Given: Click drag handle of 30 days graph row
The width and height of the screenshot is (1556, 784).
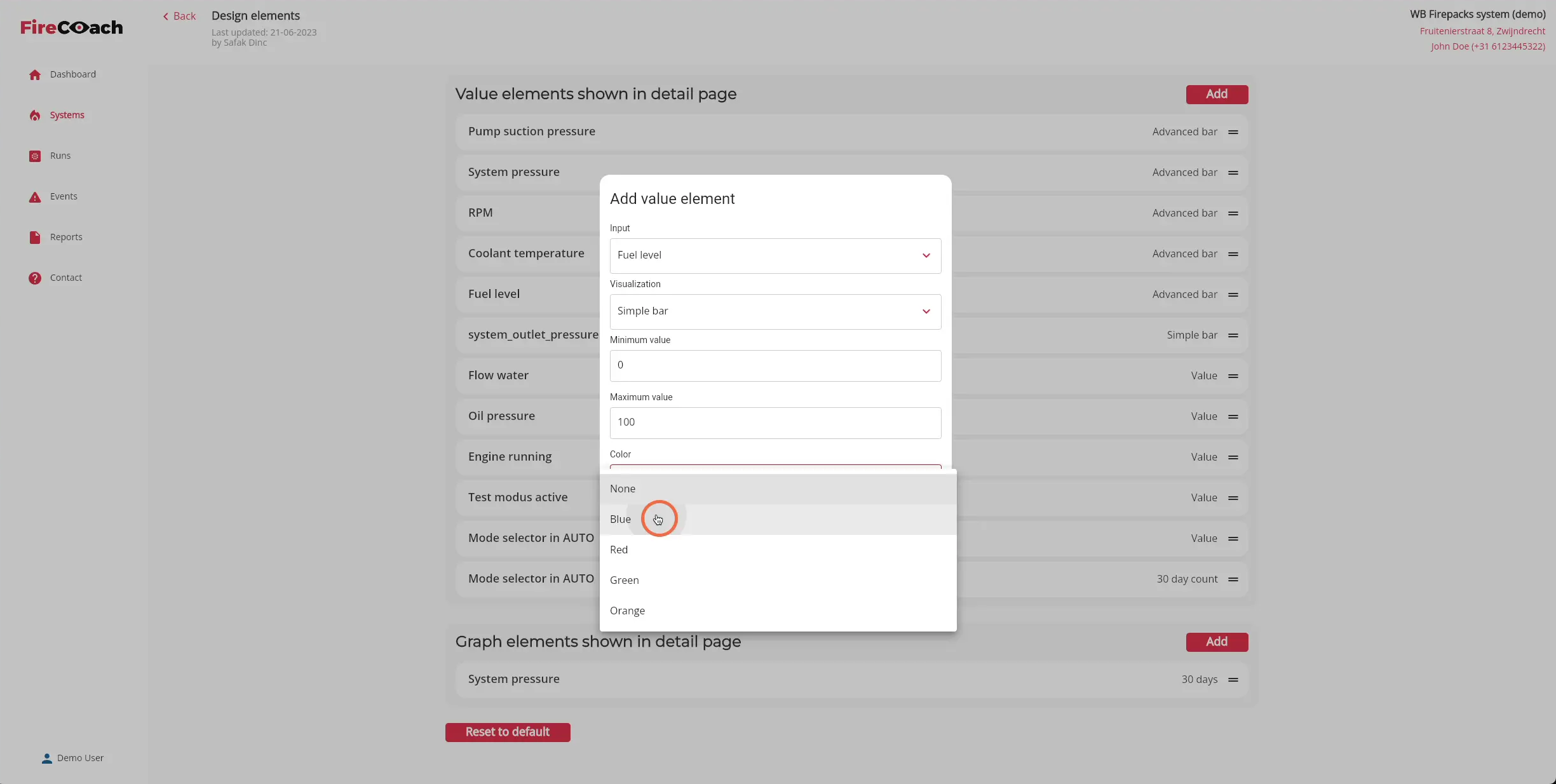Looking at the screenshot, I should pos(1233,680).
